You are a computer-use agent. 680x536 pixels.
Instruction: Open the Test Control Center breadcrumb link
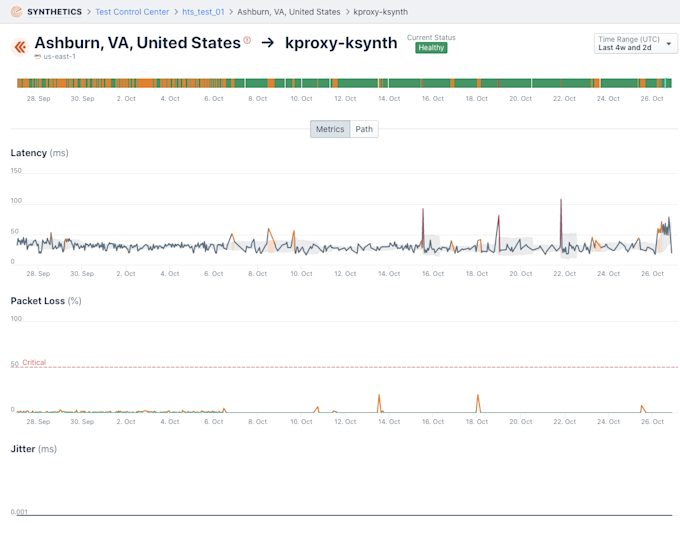click(132, 12)
